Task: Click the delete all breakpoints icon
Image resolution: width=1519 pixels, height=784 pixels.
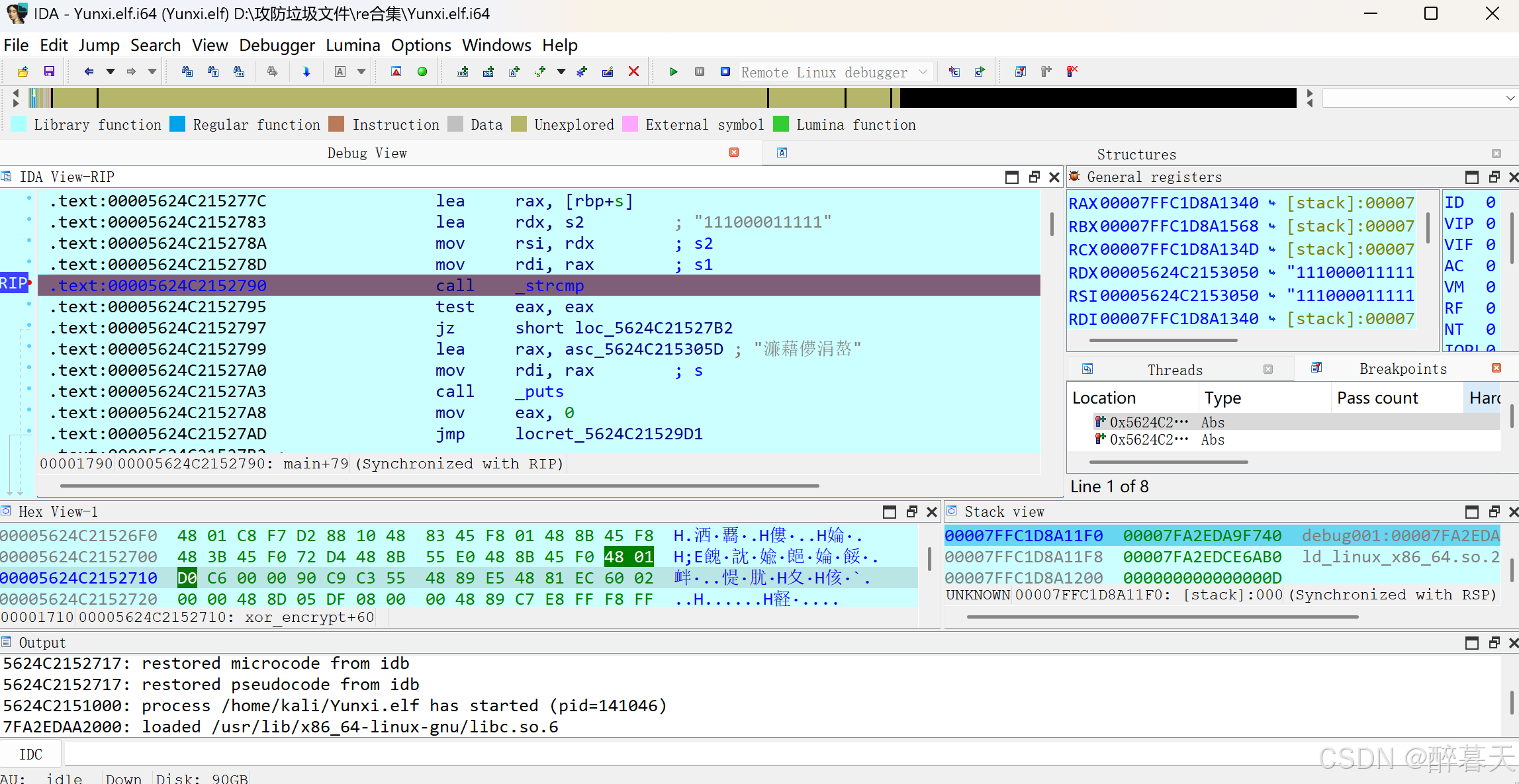Action: (x=1072, y=71)
